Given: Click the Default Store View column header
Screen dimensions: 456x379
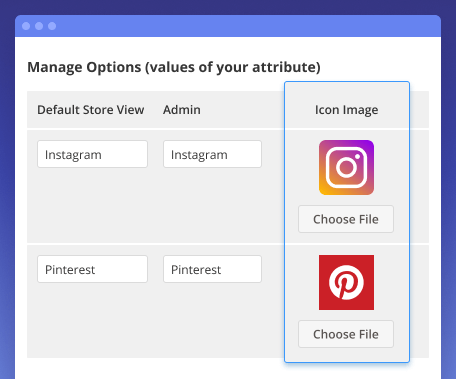Looking at the screenshot, I should (91, 110).
